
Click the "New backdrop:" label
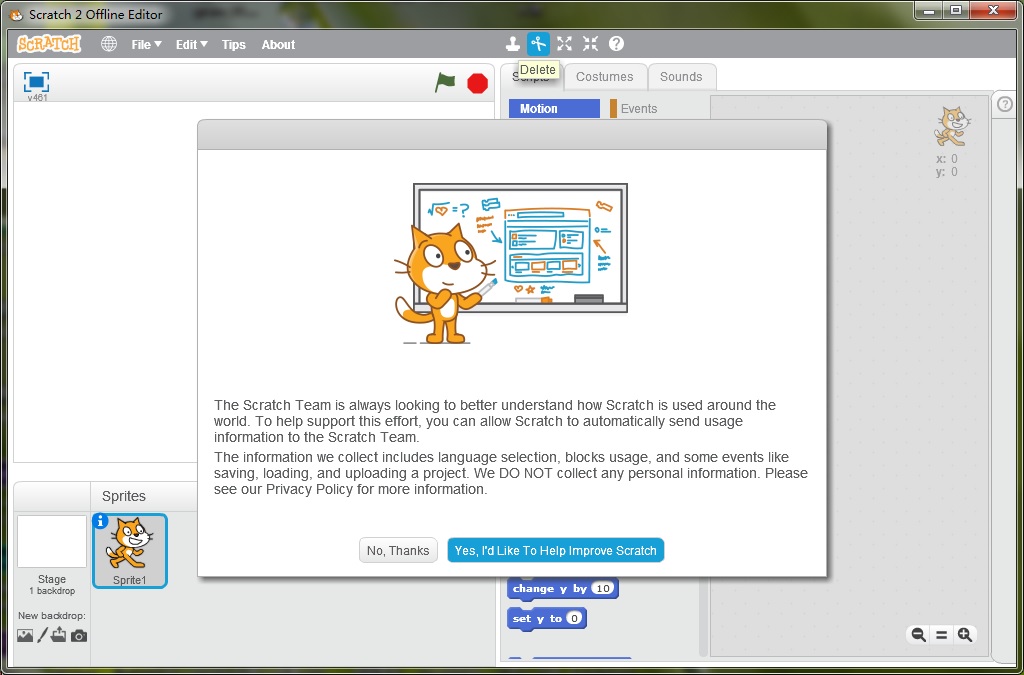(52, 616)
